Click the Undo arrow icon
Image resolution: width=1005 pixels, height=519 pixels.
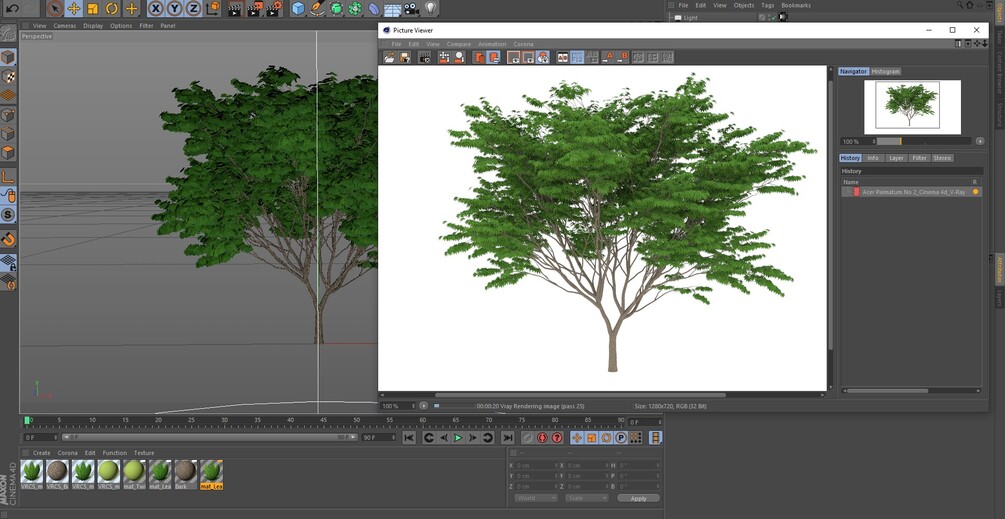pyautogui.click(x=12, y=9)
